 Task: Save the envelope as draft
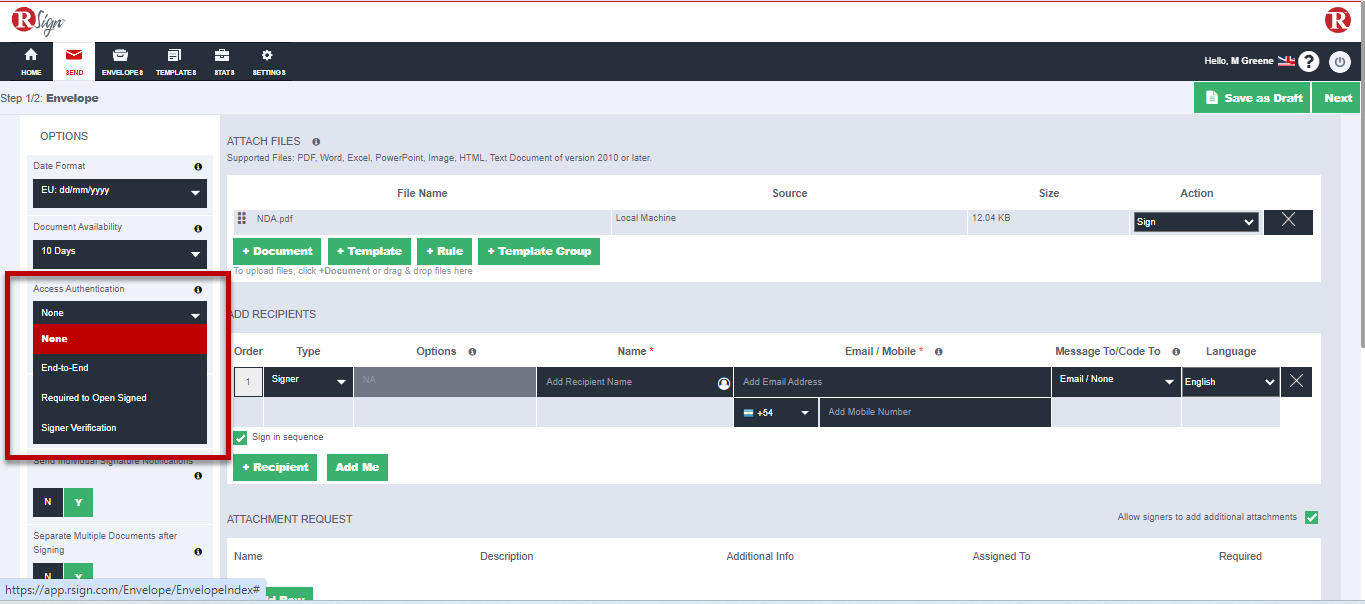(x=1251, y=97)
